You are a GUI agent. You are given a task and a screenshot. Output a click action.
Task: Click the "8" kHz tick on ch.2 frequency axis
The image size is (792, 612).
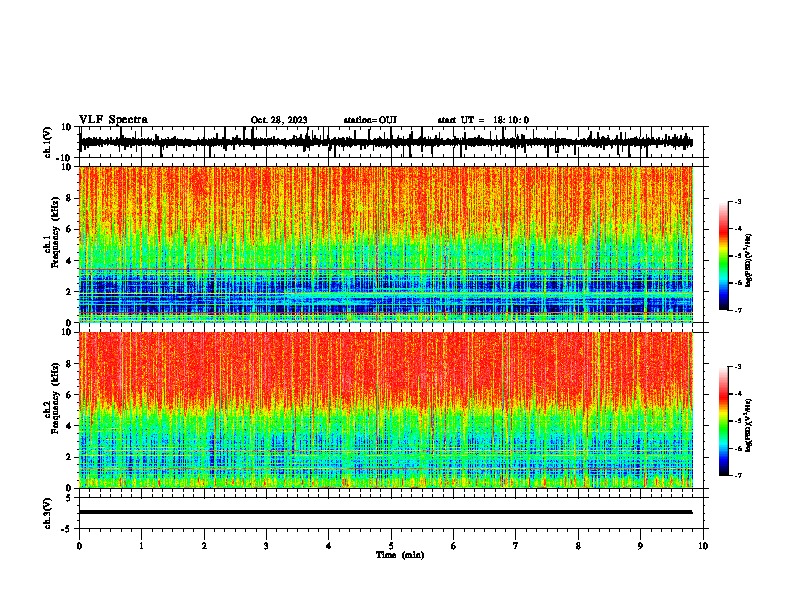tap(69, 364)
